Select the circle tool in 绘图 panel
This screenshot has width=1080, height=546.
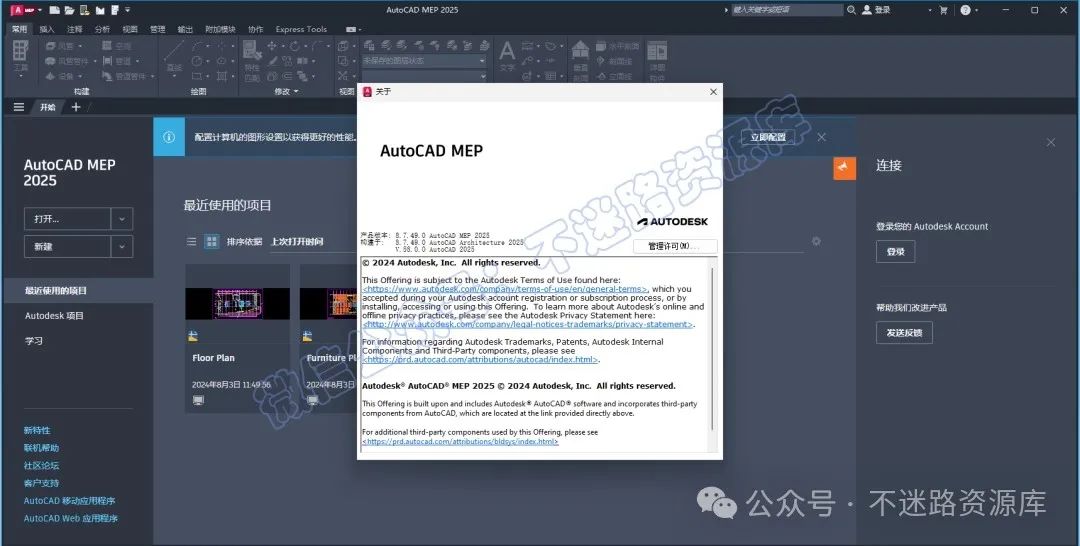coord(197,61)
